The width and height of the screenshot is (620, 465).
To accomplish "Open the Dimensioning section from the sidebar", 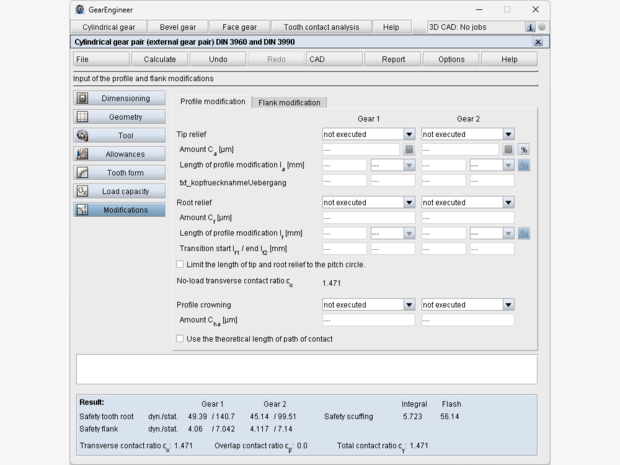I will 119,98.
